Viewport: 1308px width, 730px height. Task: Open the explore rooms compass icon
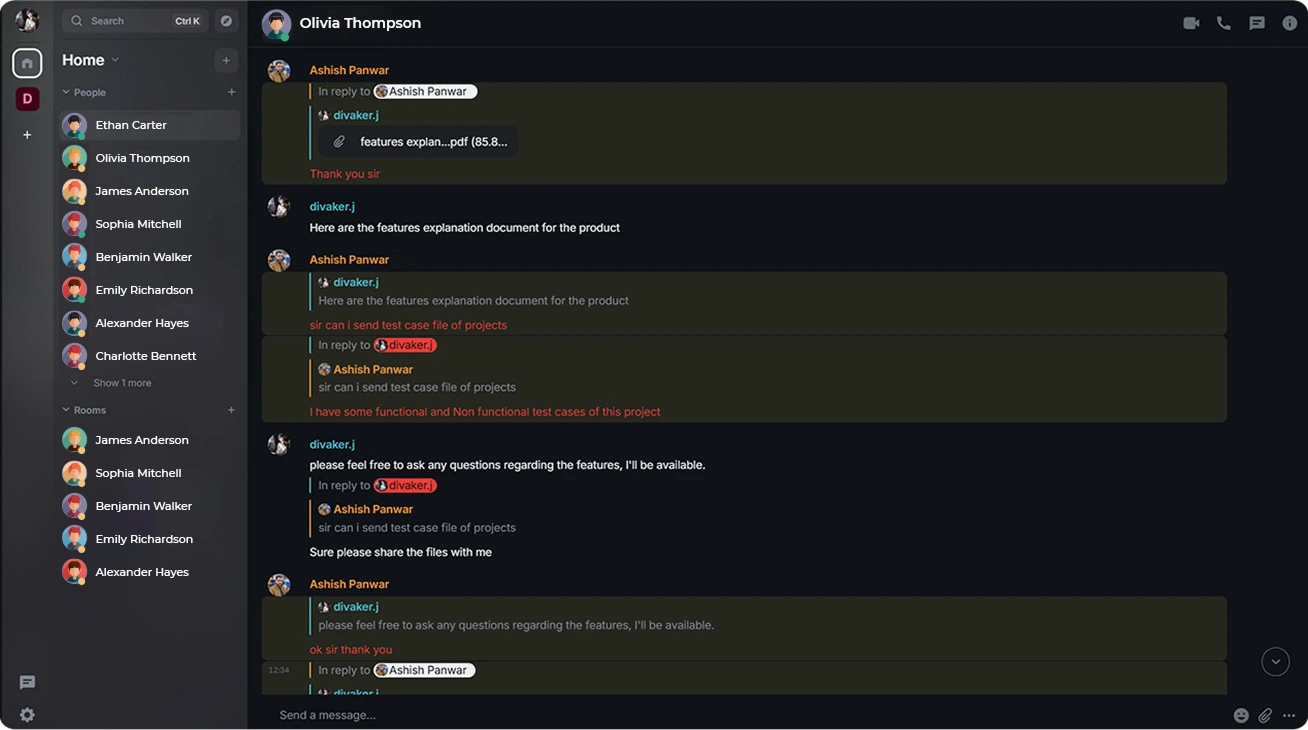click(x=227, y=21)
